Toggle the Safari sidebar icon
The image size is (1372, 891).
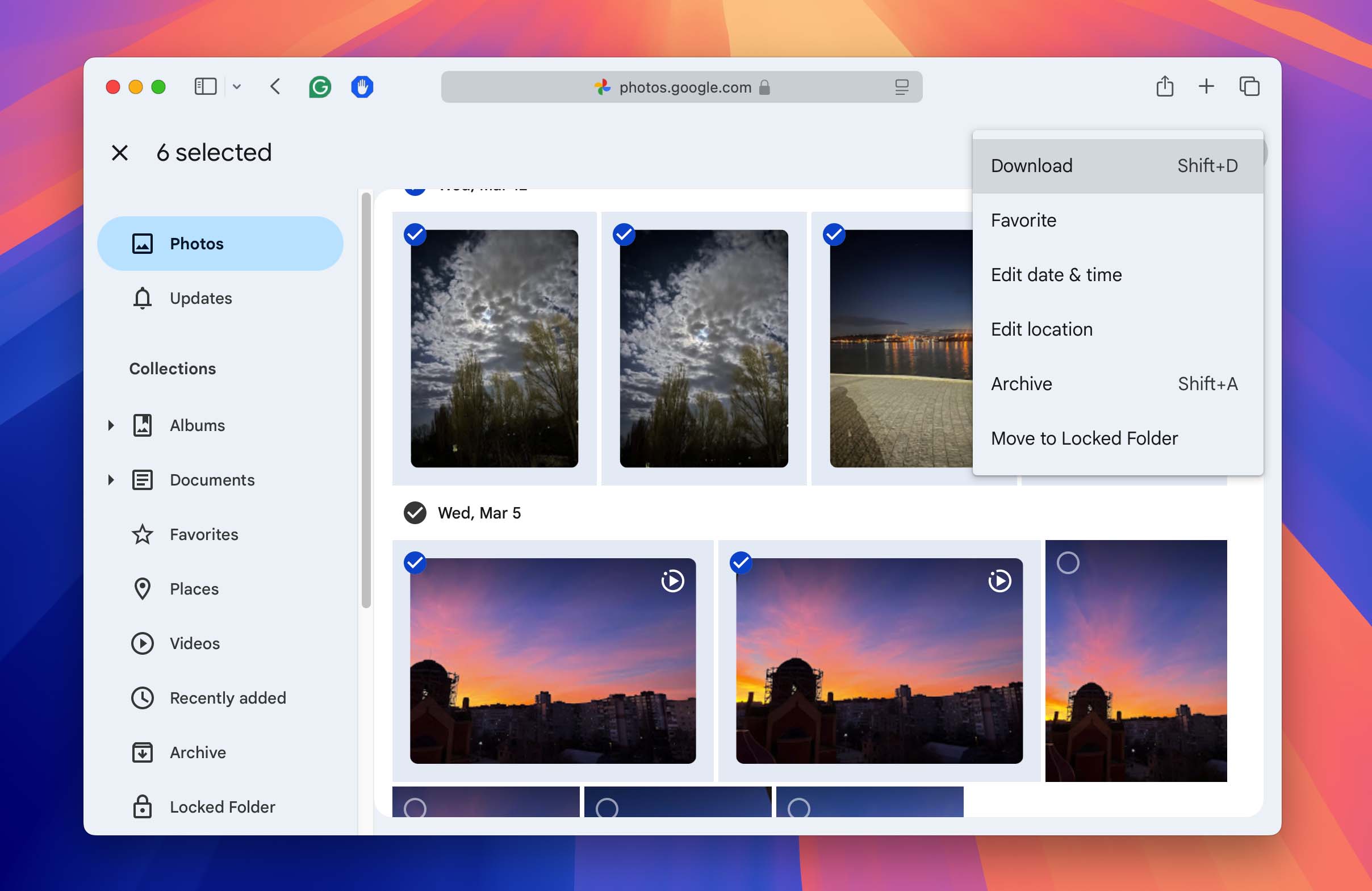205,86
